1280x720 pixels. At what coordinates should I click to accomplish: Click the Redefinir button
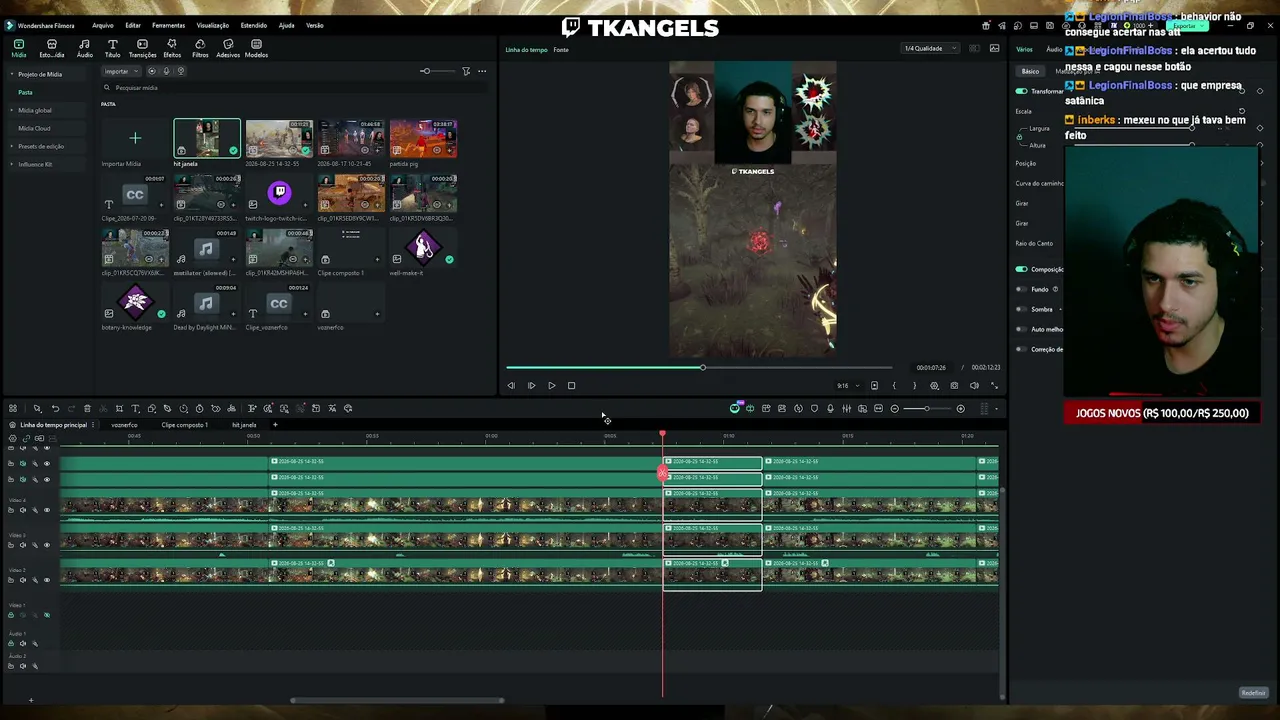[x=1253, y=693]
